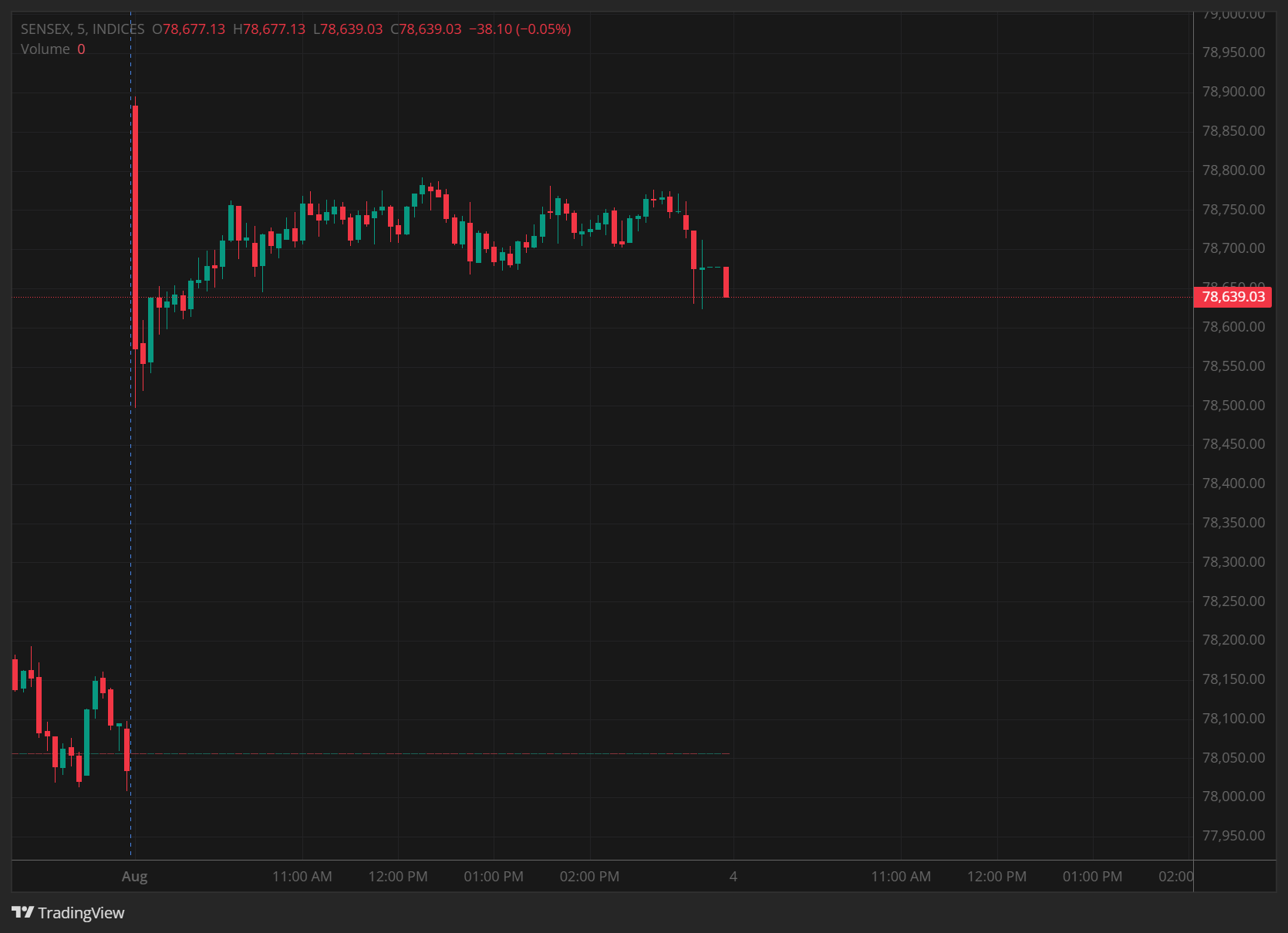Viewport: 1288px width, 933px height.
Task: Click the 78,450.00 price axis label
Action: 1233,444
